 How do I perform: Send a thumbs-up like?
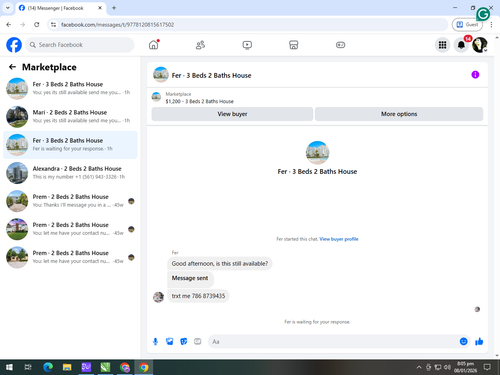[479, 341]
